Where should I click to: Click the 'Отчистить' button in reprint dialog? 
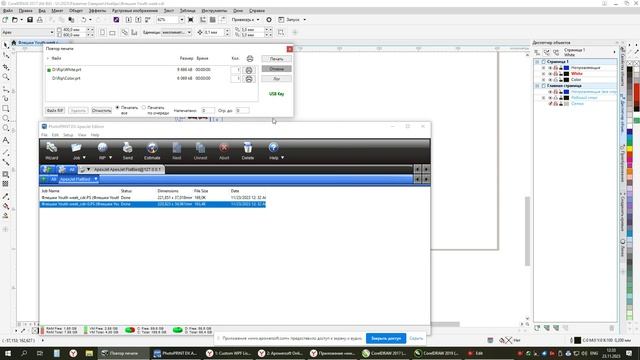(x=101, y=111)
